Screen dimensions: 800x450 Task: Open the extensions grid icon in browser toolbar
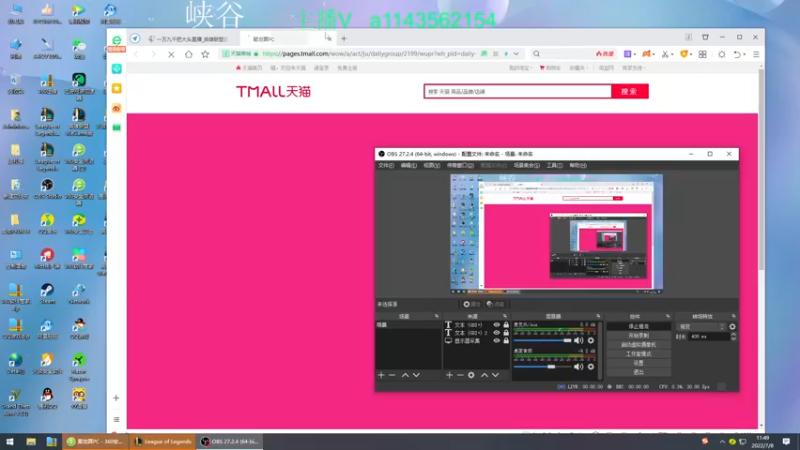703,54
